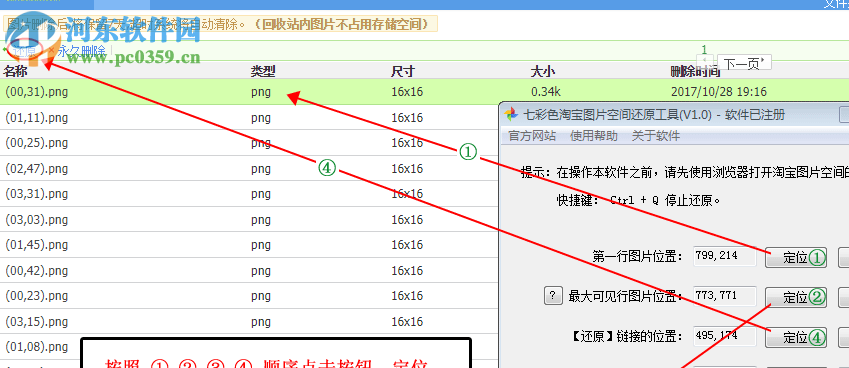The image size is (849, 368).
Task: Sort by the 大小 column header
Action: [543, 71]
